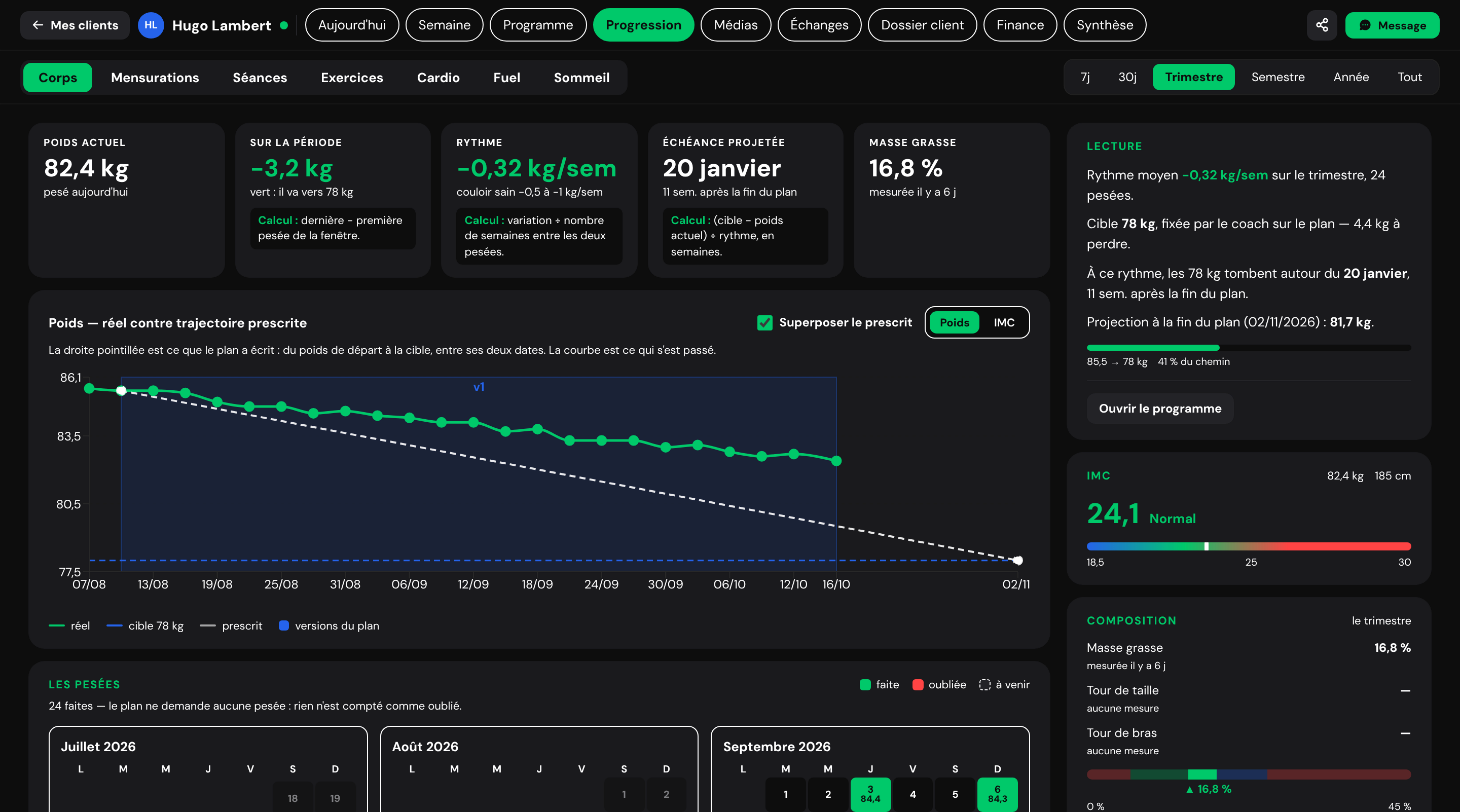This screenshot has height=812, width=1460.
Task: Set the period to Tout
Action: (1409, 77)
